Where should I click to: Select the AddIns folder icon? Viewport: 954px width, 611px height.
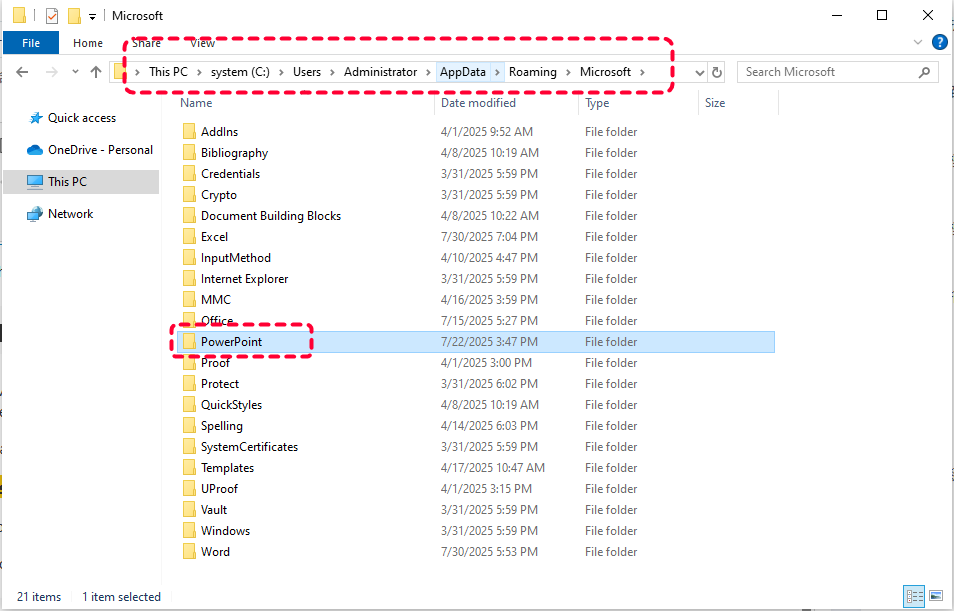pos(189,131)
